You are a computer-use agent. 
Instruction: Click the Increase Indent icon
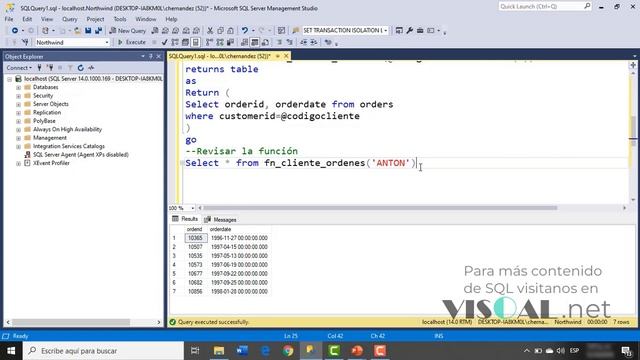[314, 42]
